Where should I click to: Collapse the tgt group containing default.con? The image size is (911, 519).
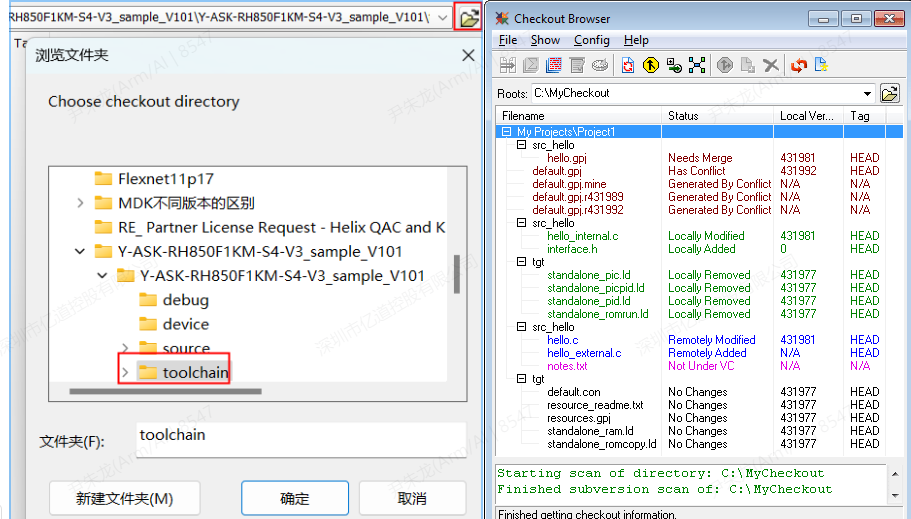click(521, 379)
